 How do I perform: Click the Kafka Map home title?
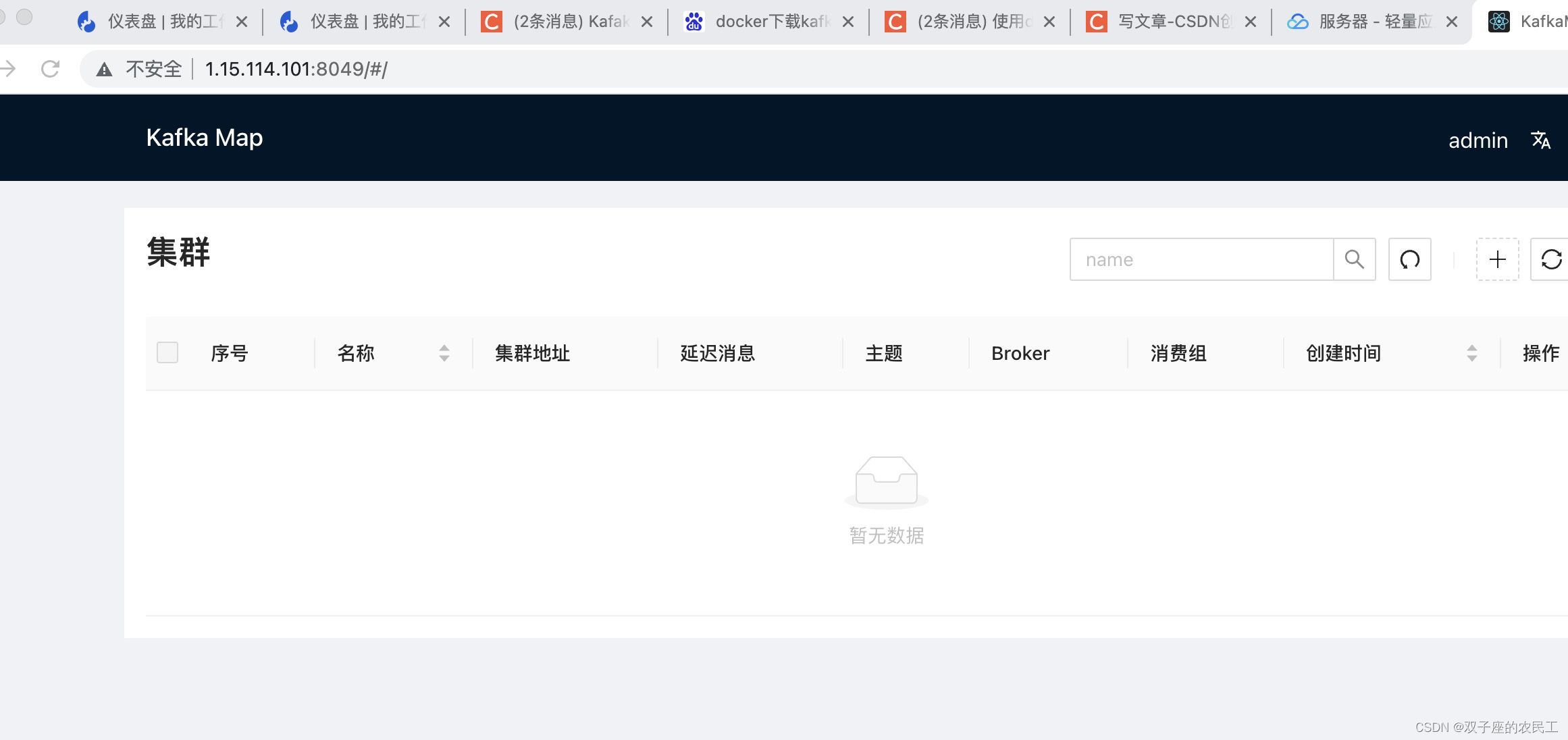click(x=205, y=138)
